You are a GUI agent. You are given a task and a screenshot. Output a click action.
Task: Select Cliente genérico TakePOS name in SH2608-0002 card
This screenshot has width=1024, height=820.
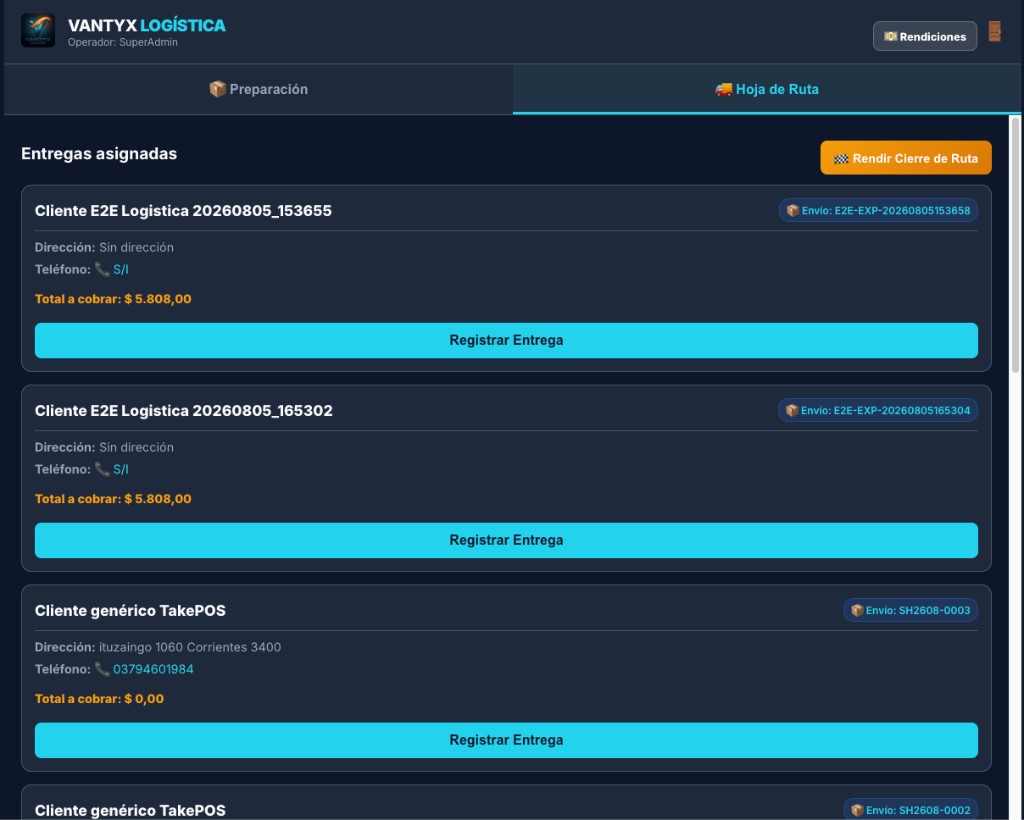click(130, 810)
